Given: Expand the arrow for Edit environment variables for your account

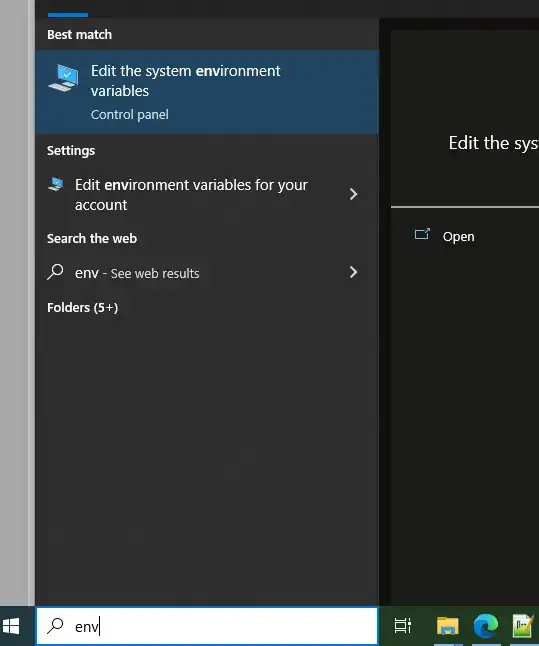Looking at the screenshot, I should point(353,194).
